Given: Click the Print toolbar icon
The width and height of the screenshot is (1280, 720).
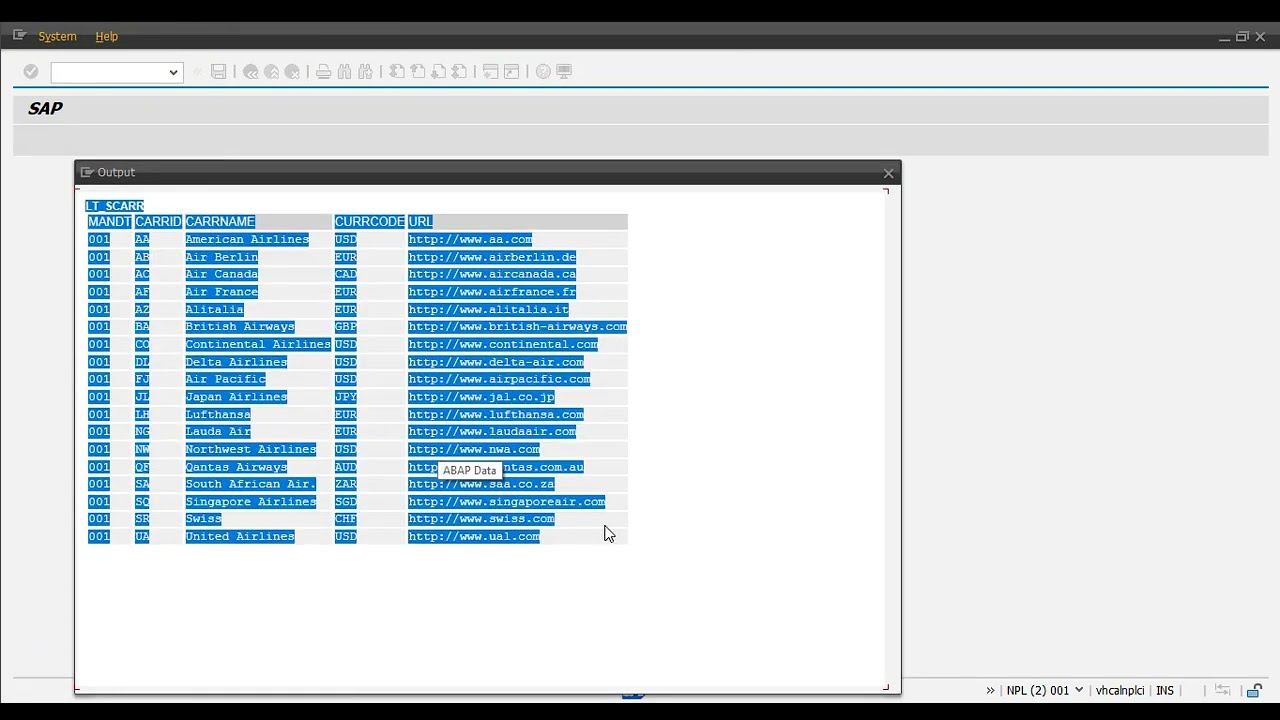Looking at the screenshot, I should pyautogui.click(x=324, y=72).
